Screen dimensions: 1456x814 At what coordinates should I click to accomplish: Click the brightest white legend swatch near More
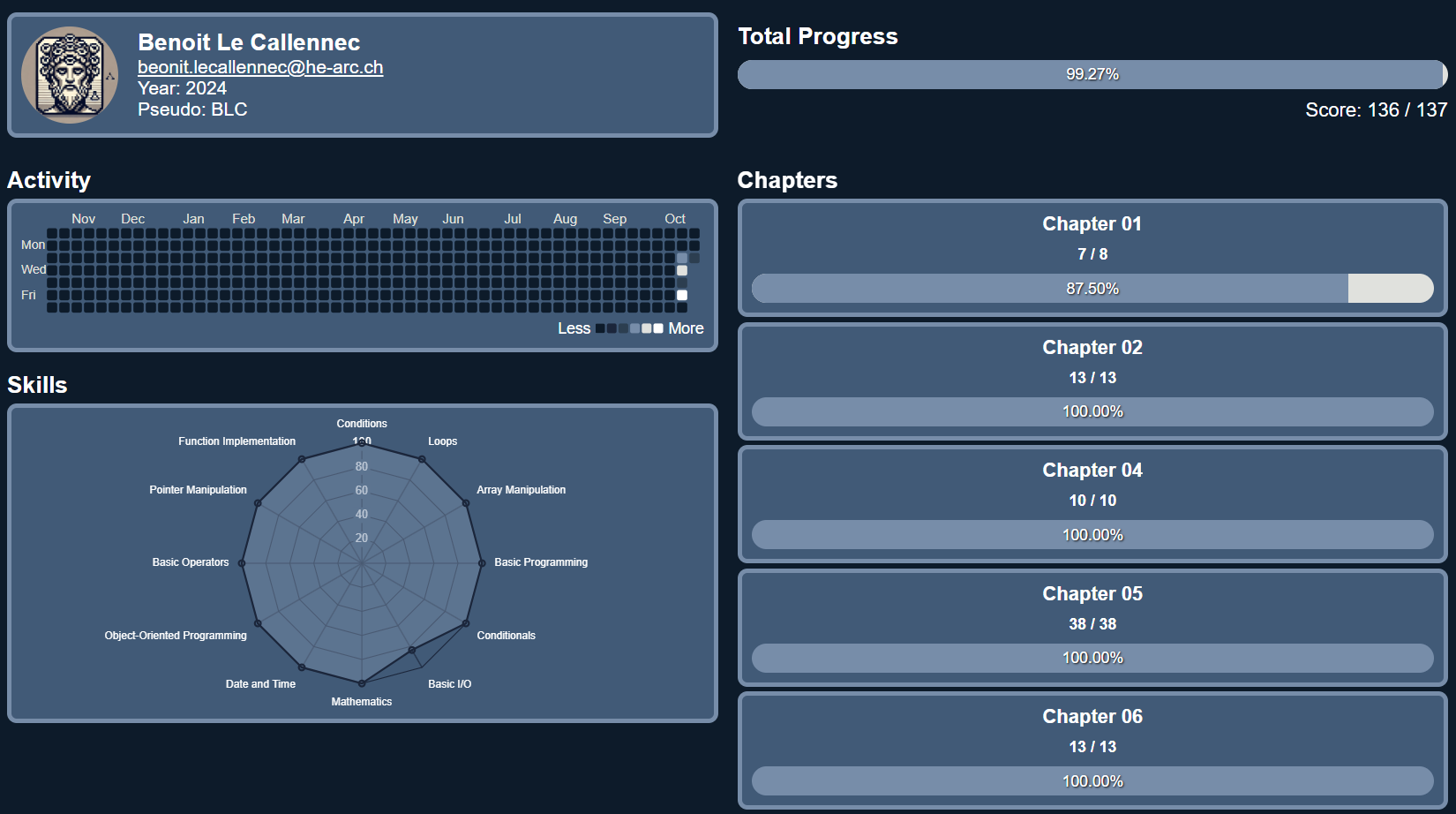pos(658,328)
